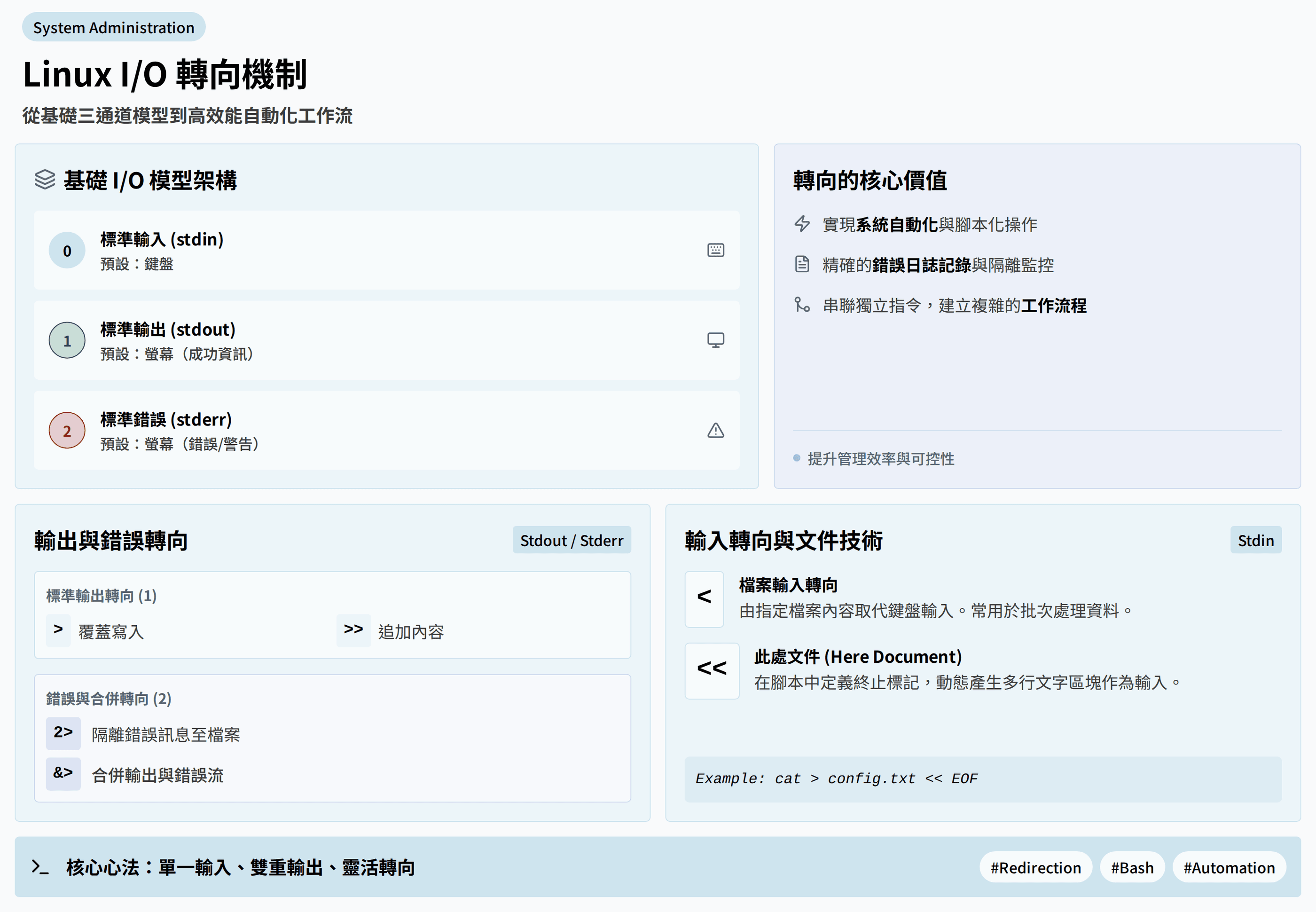Click the >> 追加內容 operator box
This screenshot has height=912, width=1316.
(353, 630)
